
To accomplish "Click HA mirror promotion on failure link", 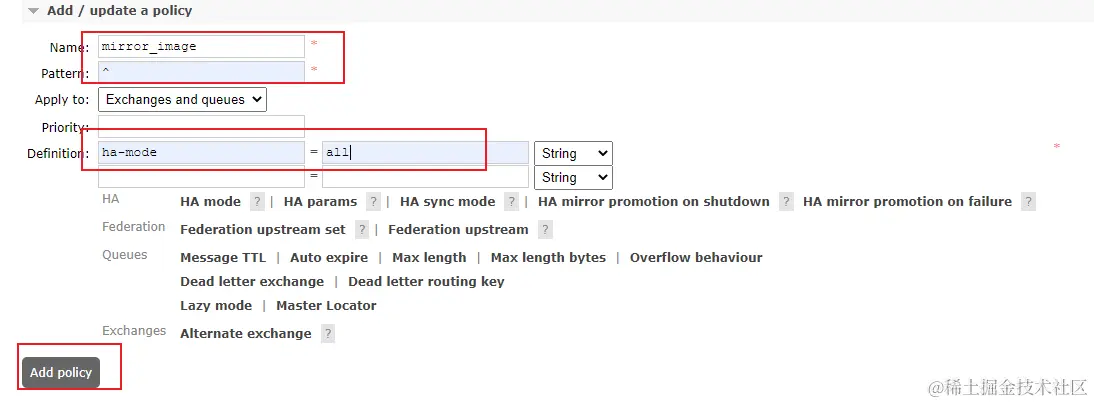I will tap(907, 202).
